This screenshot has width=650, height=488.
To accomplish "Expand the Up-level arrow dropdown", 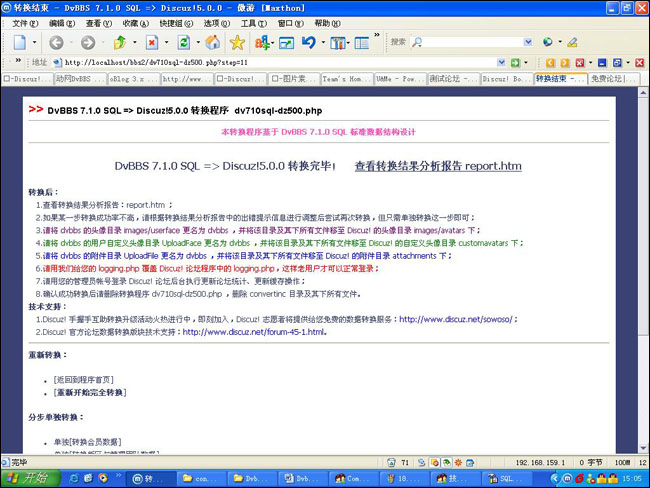I will coord(135,42).
